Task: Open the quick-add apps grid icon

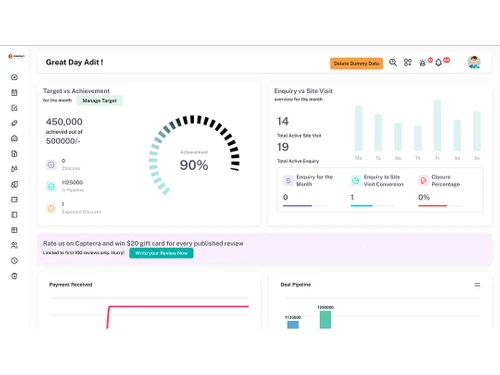Action: click(408, 62)
